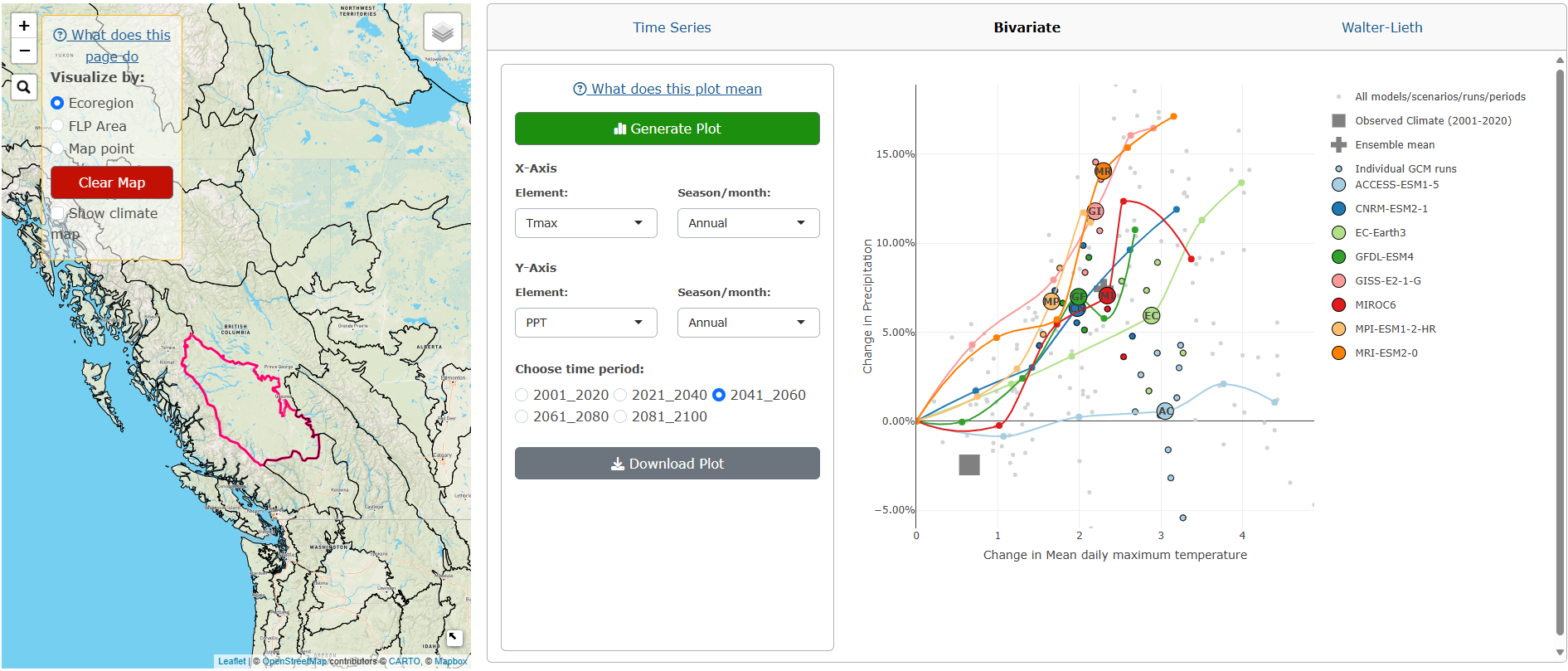
Task: Open the Mapbox attribution link
Action: pos(450,661)
